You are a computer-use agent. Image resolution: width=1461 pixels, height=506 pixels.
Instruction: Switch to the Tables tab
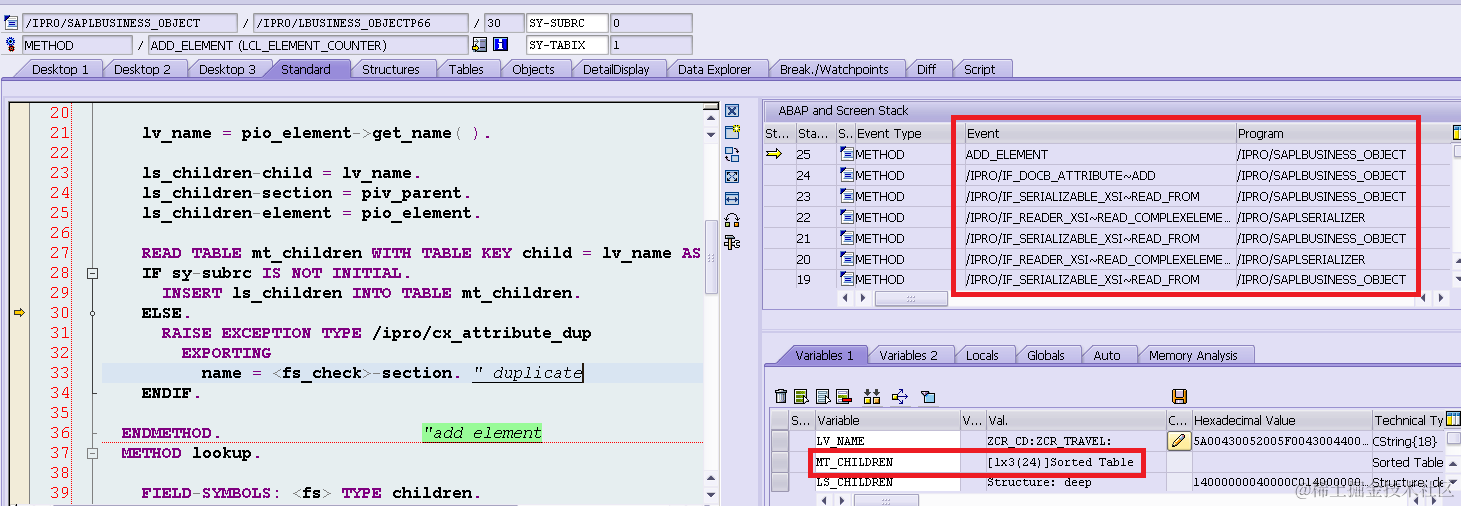(x=466, y=69)
